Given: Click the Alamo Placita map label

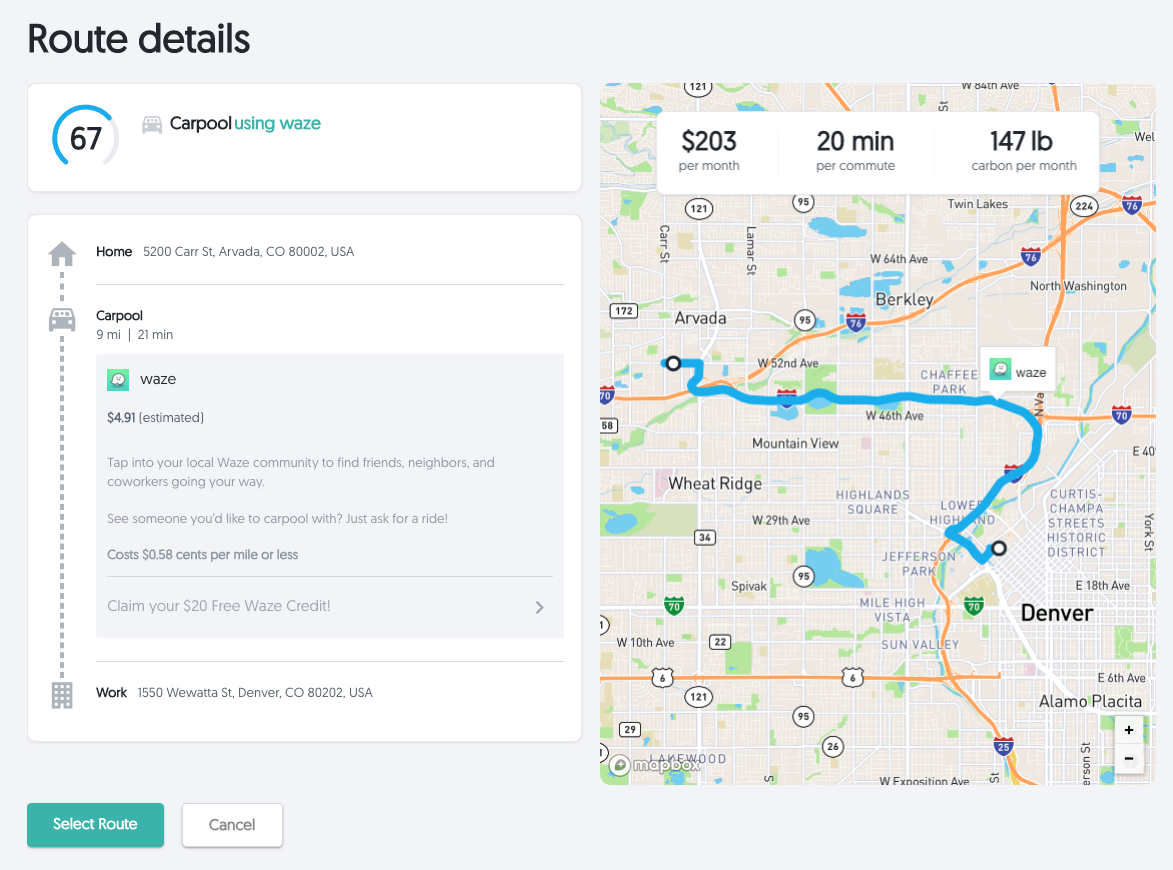Looking at the screenshot, I should point(1091,701).
